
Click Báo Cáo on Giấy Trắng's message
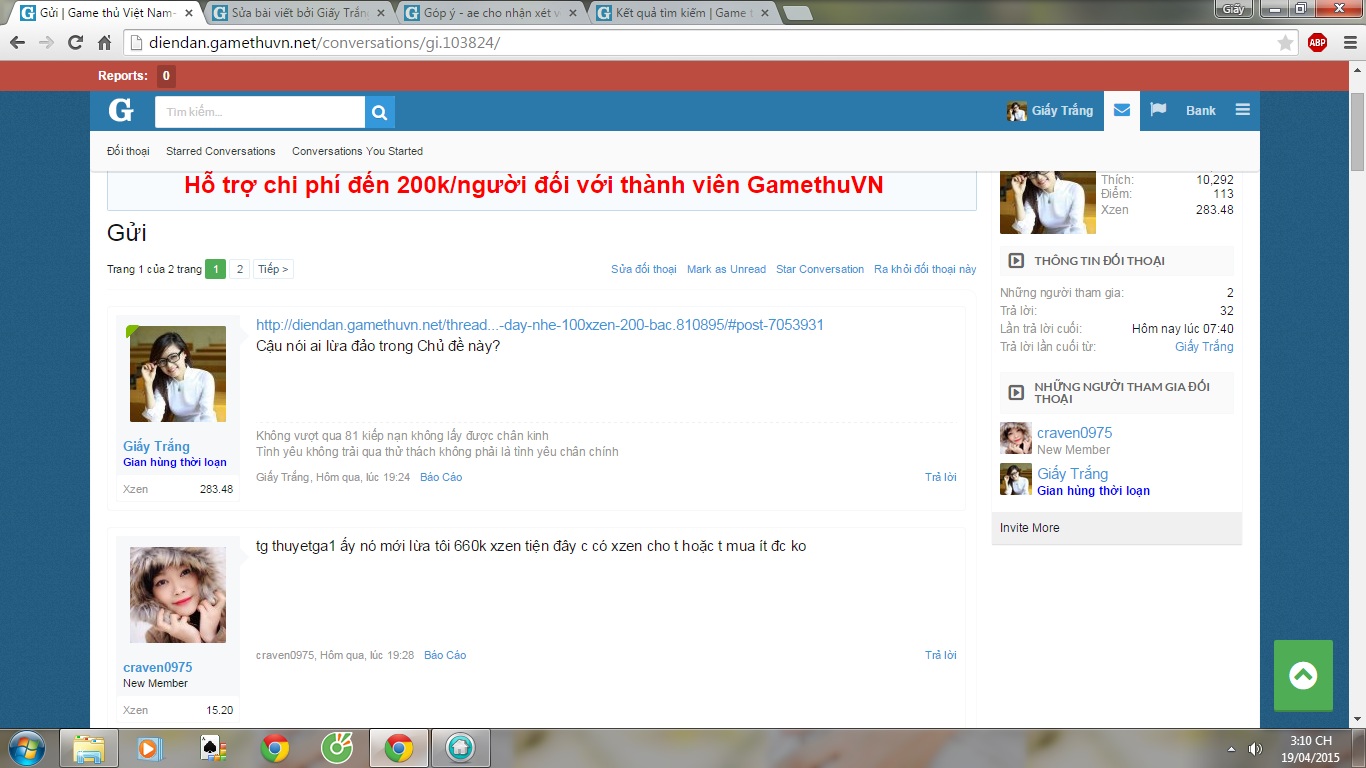(x=441, y=477)
